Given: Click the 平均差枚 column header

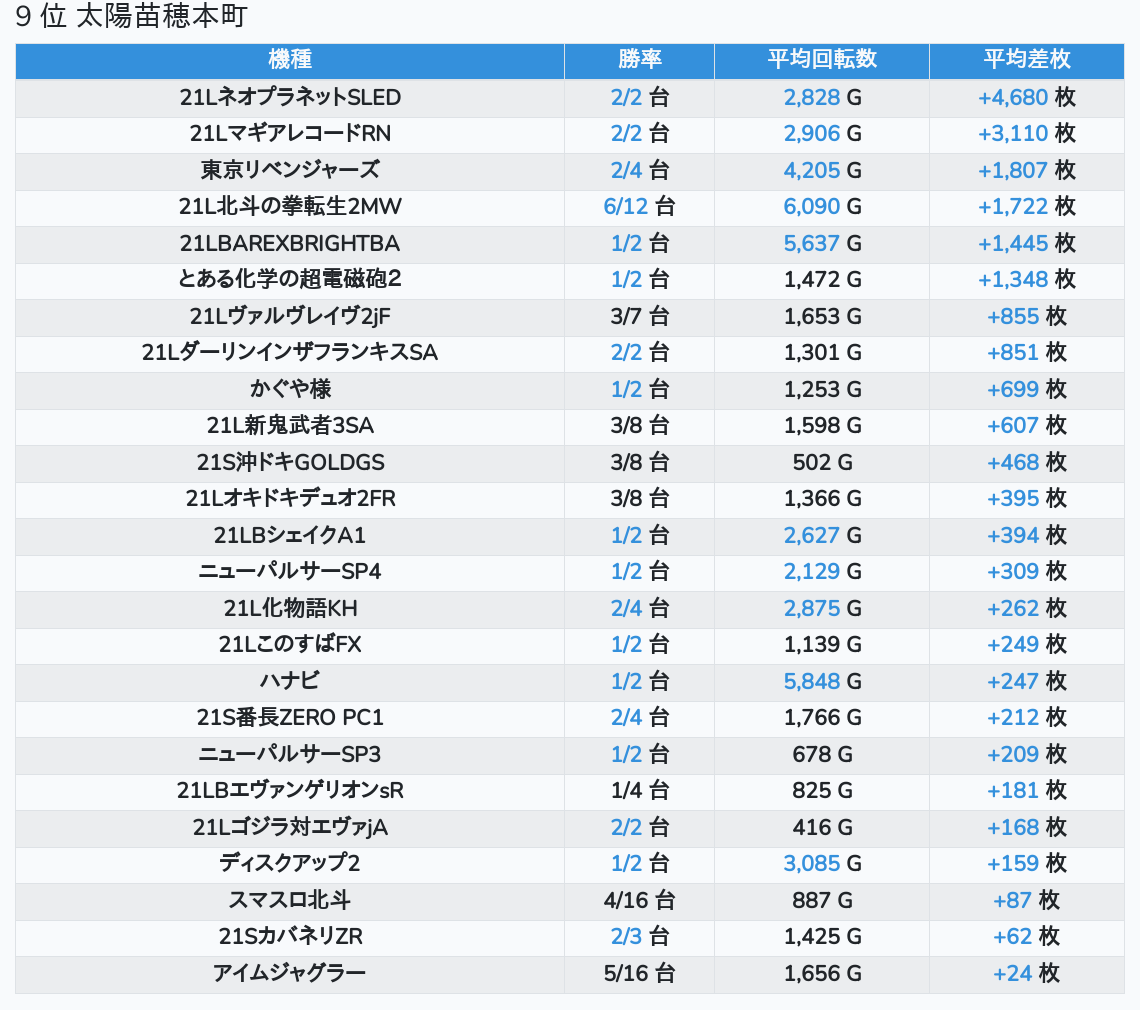Looking at the screenshot, I should [x=1026, y=60].
